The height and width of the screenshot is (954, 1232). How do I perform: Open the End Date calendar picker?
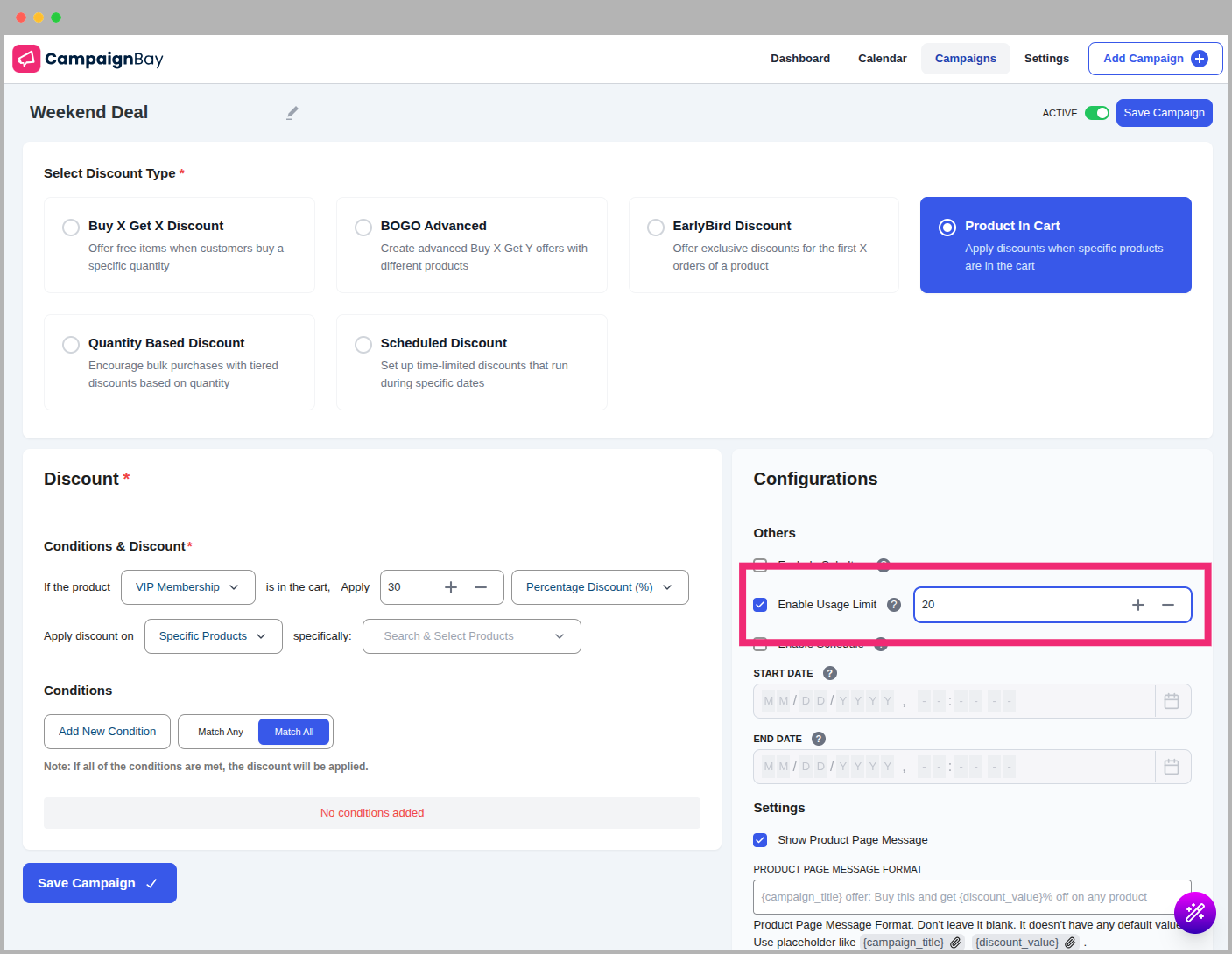[x=1172, y=767]
